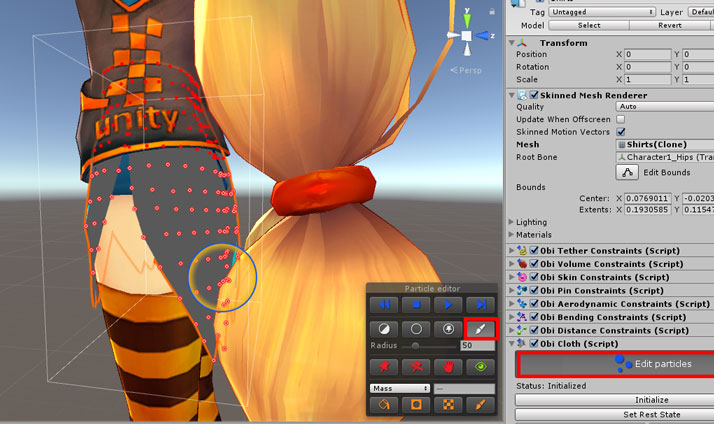Open the Mass property dropdown
The image size is (714, 424).
(400, 388)
